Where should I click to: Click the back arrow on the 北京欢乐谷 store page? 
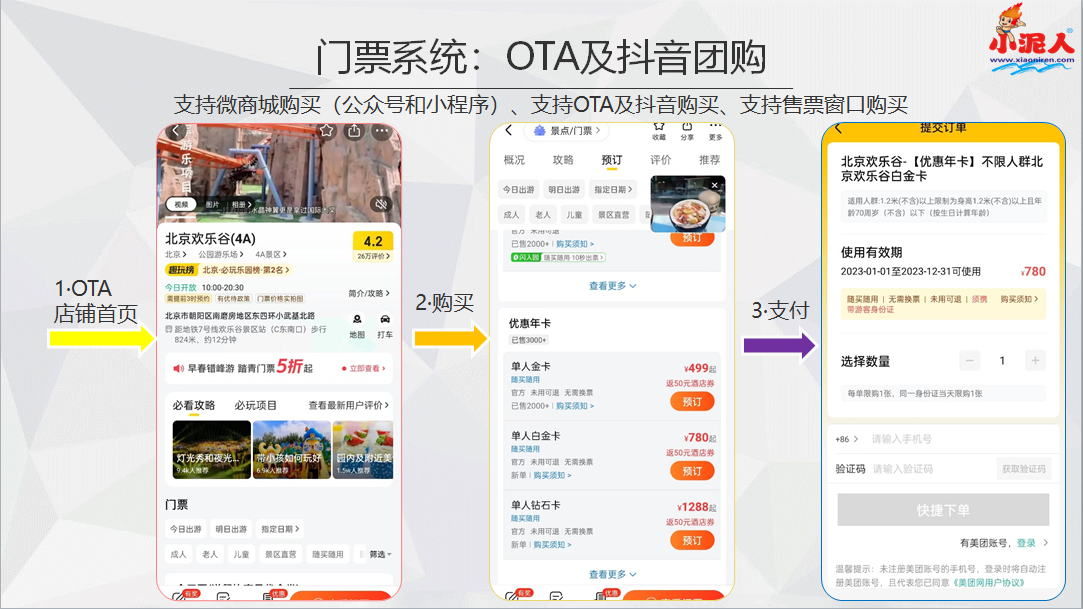coord(175,130)
